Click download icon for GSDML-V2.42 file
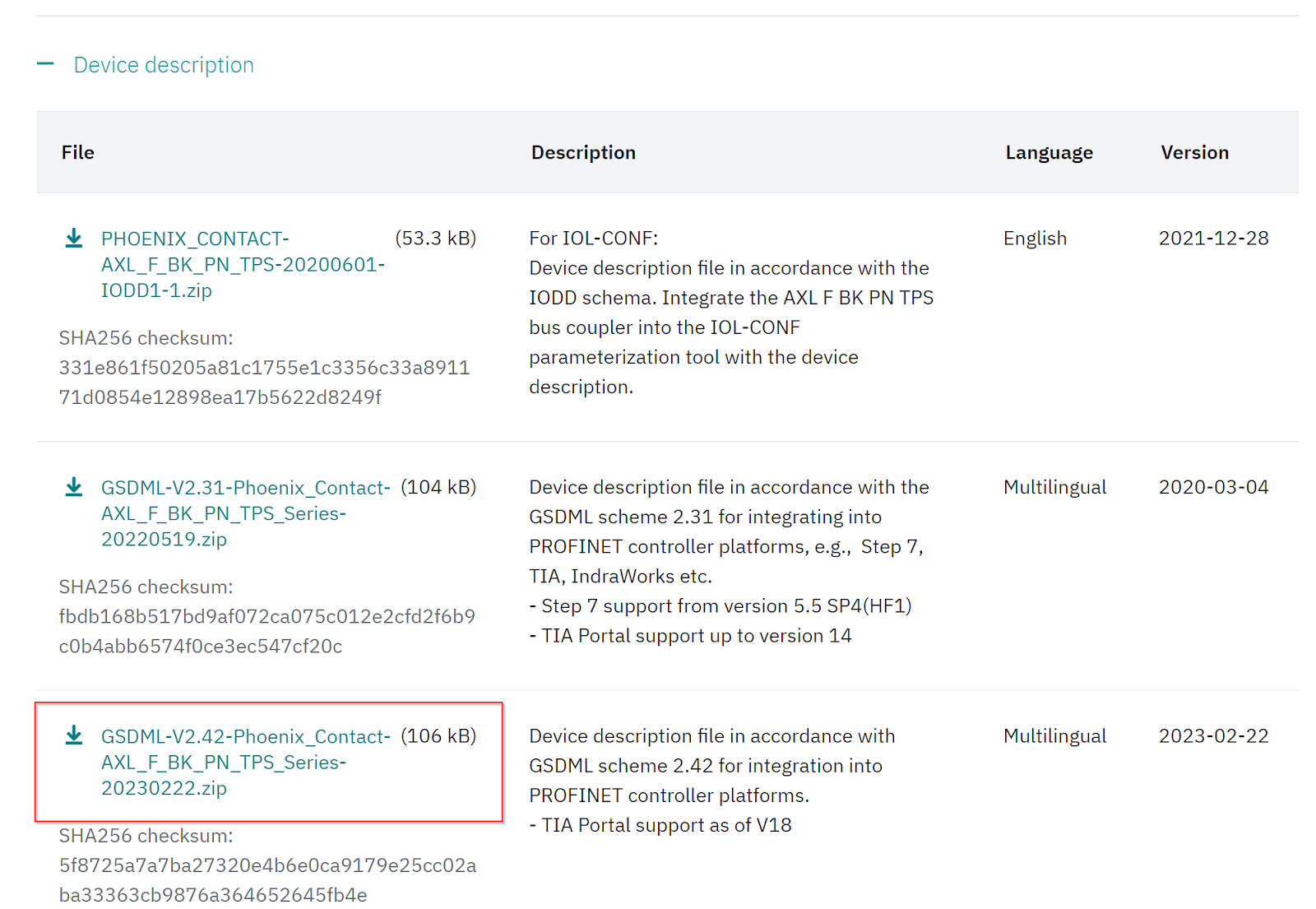Viewport: 1316px width, 909px height. click(x=74, y=735)
